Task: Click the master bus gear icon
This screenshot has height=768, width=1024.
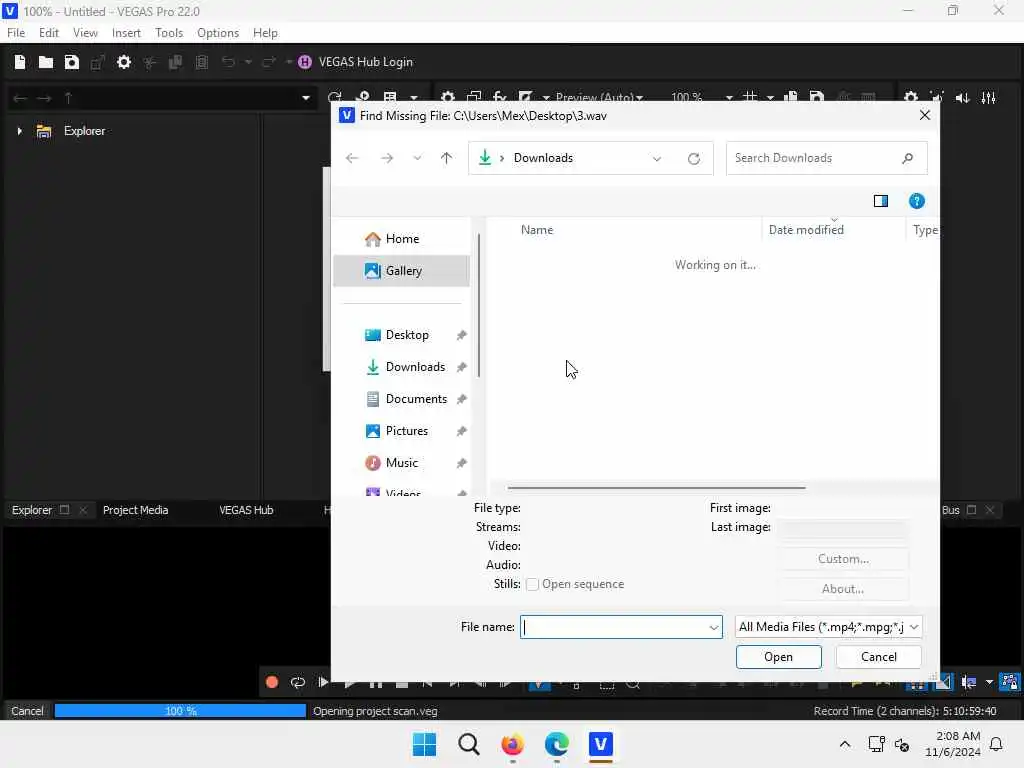Action: [x=910, y=97]
